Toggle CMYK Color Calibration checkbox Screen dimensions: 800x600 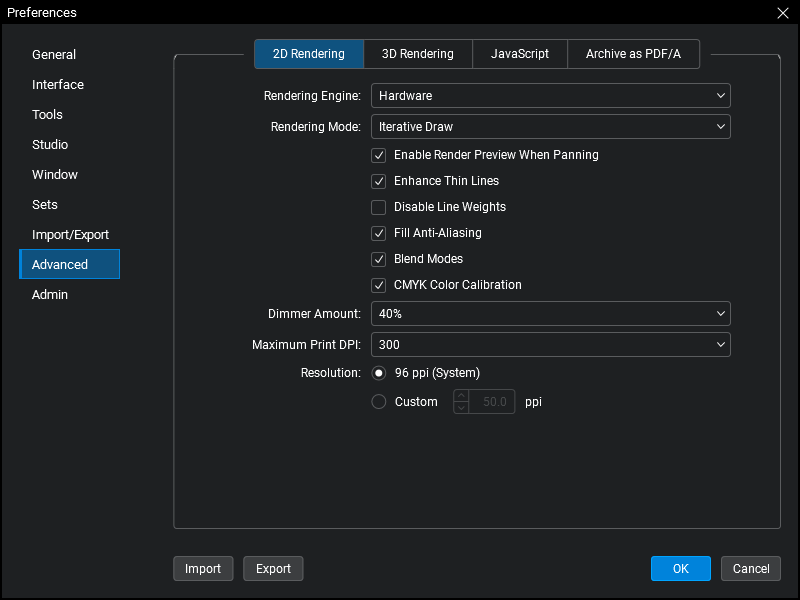(x=379, y=285)
